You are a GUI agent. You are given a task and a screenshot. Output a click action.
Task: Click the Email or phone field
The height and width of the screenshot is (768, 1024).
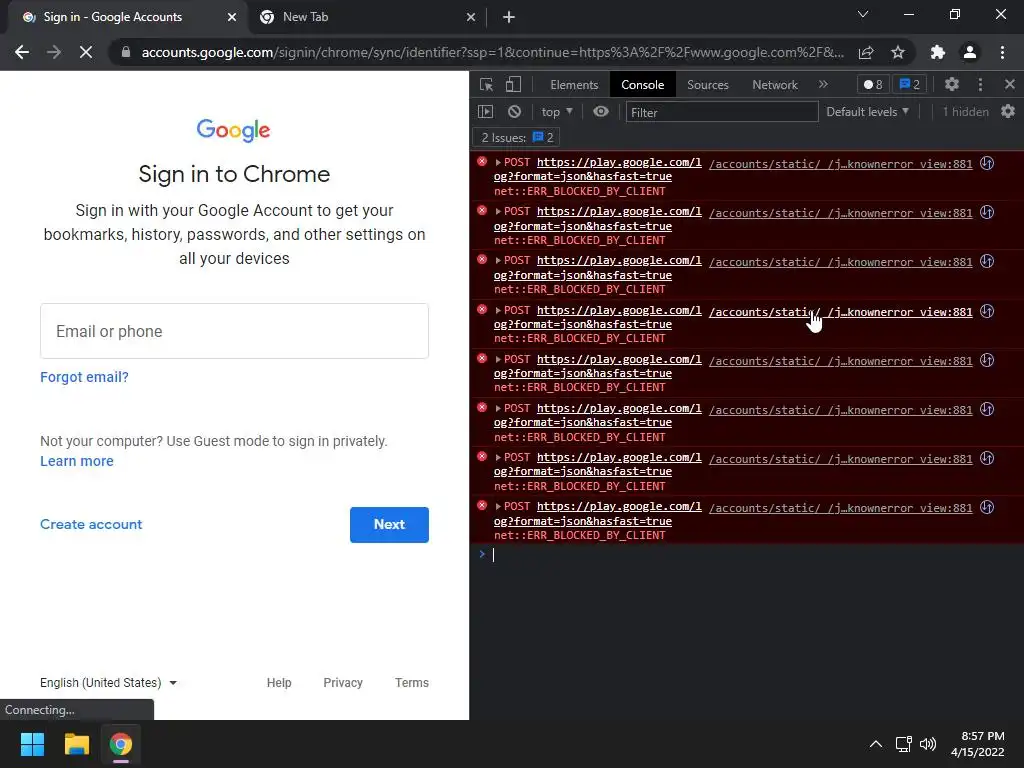pos(234,331)
